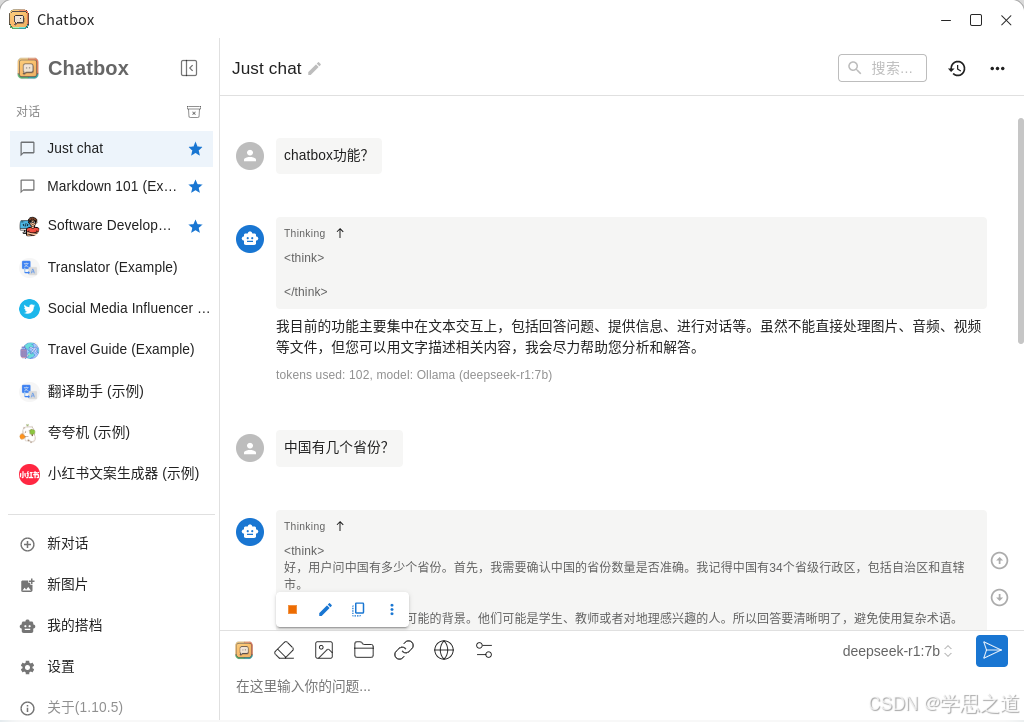
Task: Open the Just chat conversation
Action: pyautogui.click(x=111, y=149)
